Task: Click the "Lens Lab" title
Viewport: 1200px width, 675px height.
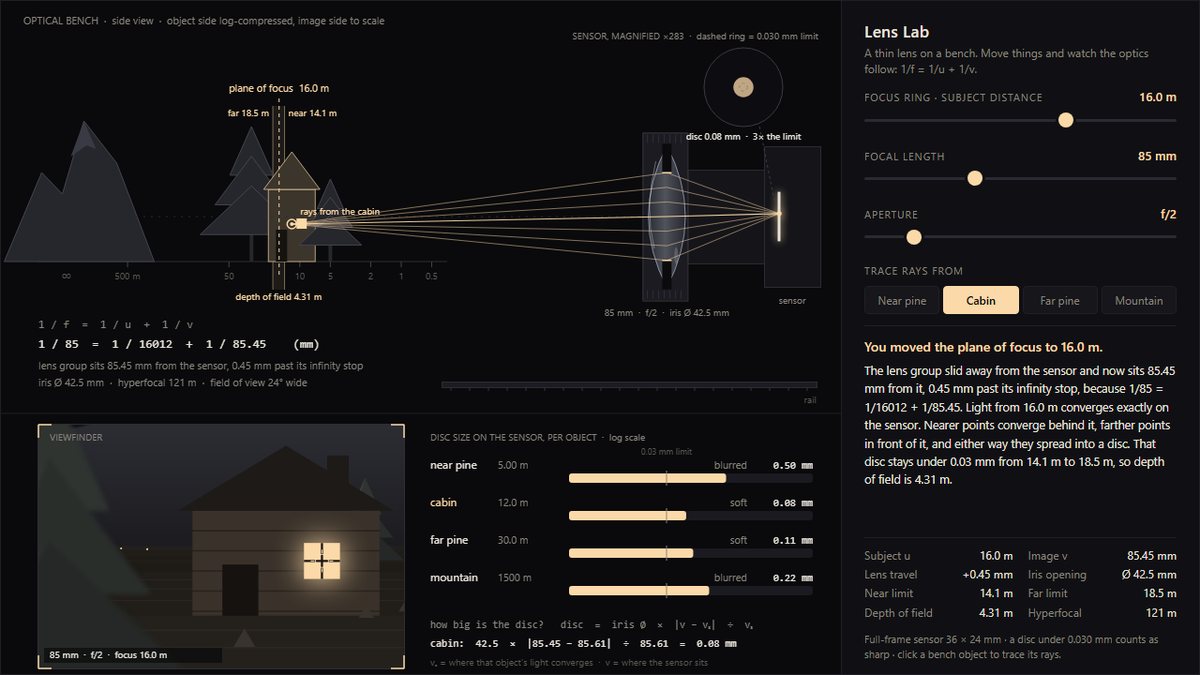Action: point(897,32)
